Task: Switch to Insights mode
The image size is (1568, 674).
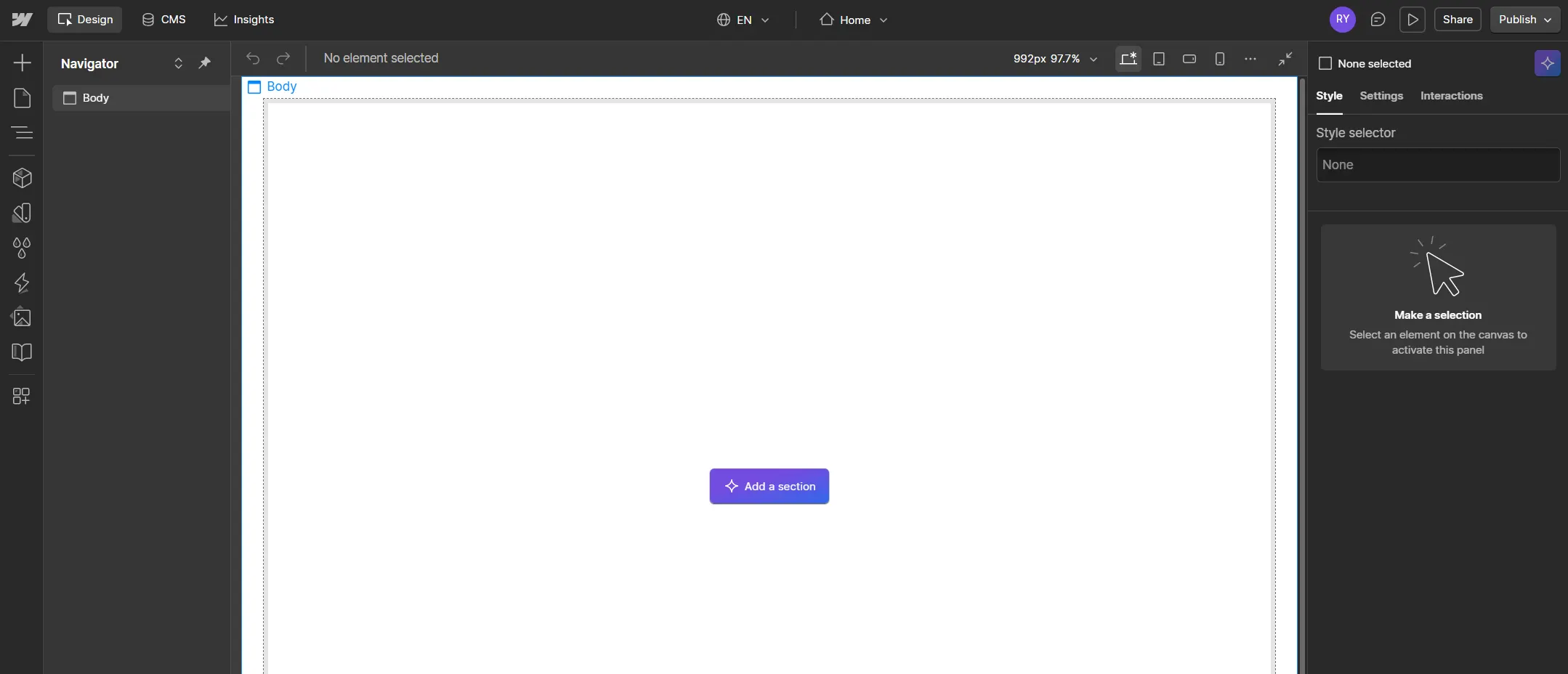Action: point(244,20)
